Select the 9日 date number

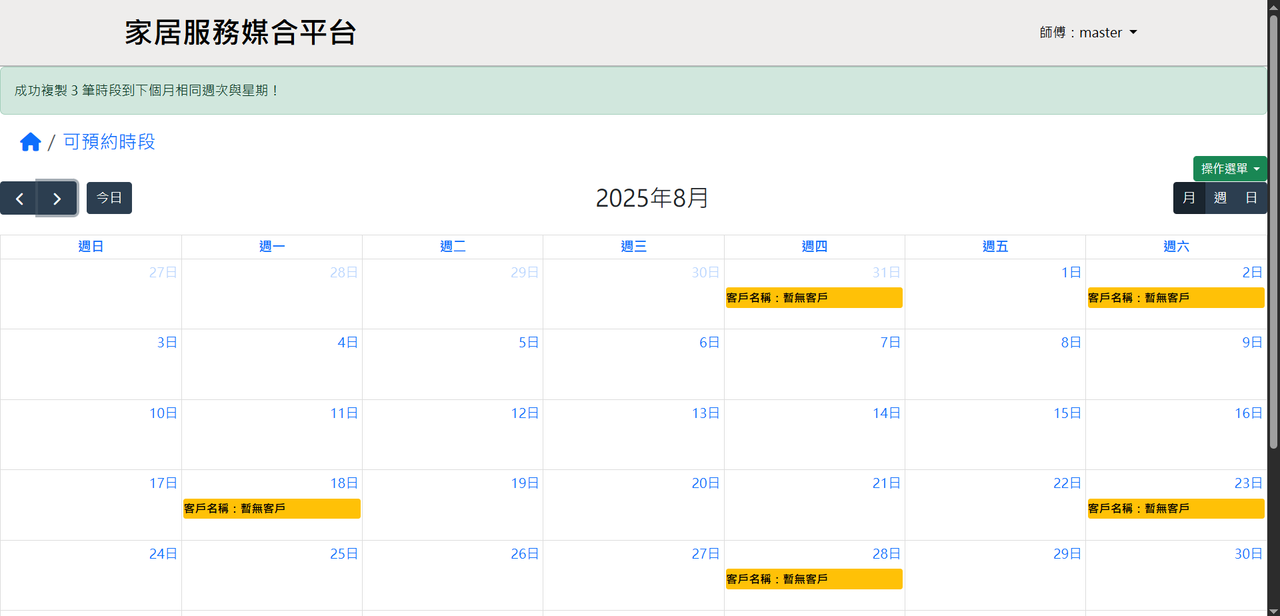pos(1252,342)
